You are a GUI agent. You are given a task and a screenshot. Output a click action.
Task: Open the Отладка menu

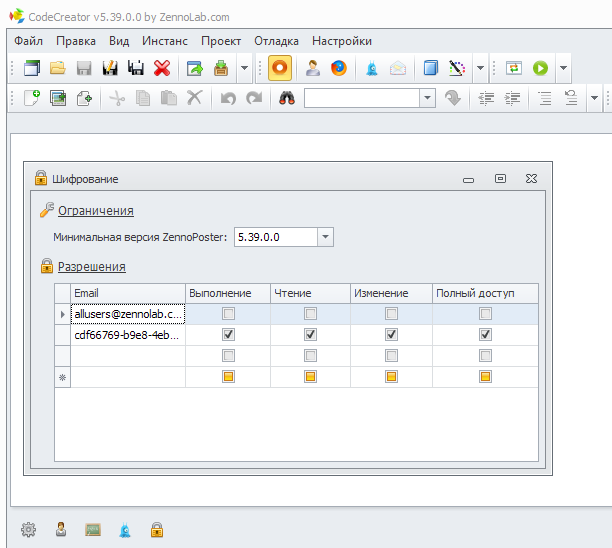coord(276,41)
